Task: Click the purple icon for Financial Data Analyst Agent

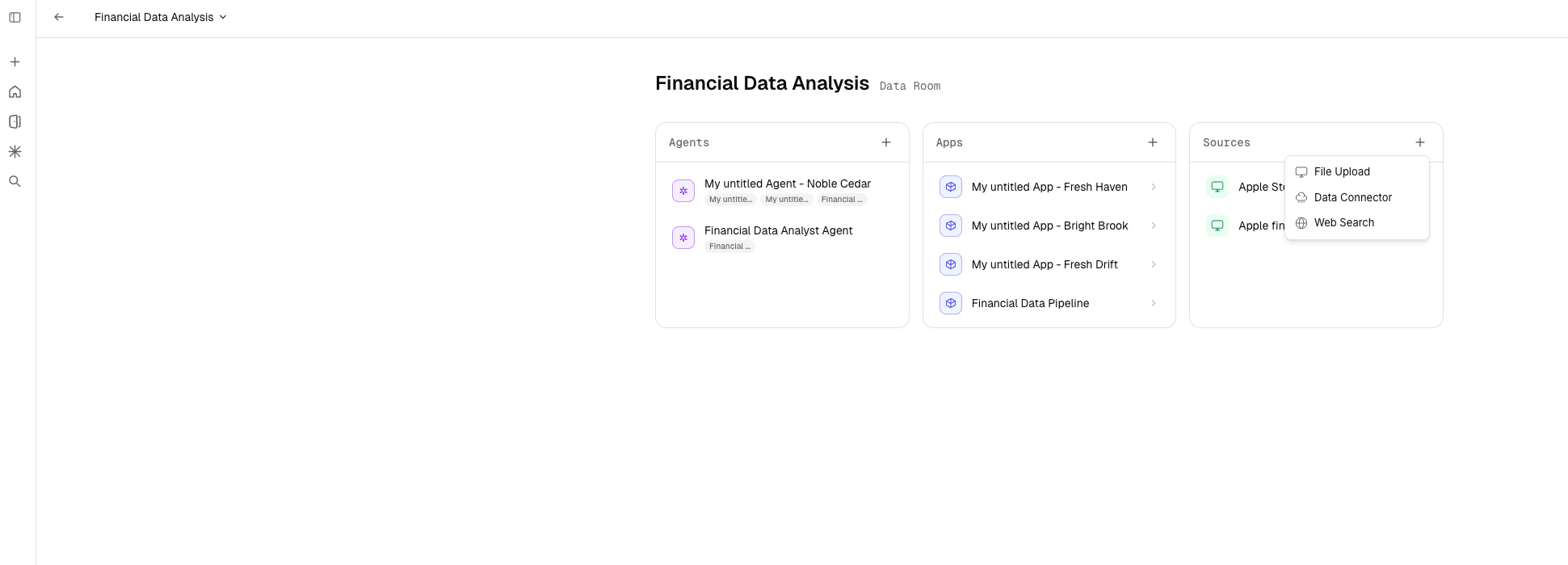Action: [683, 237]
